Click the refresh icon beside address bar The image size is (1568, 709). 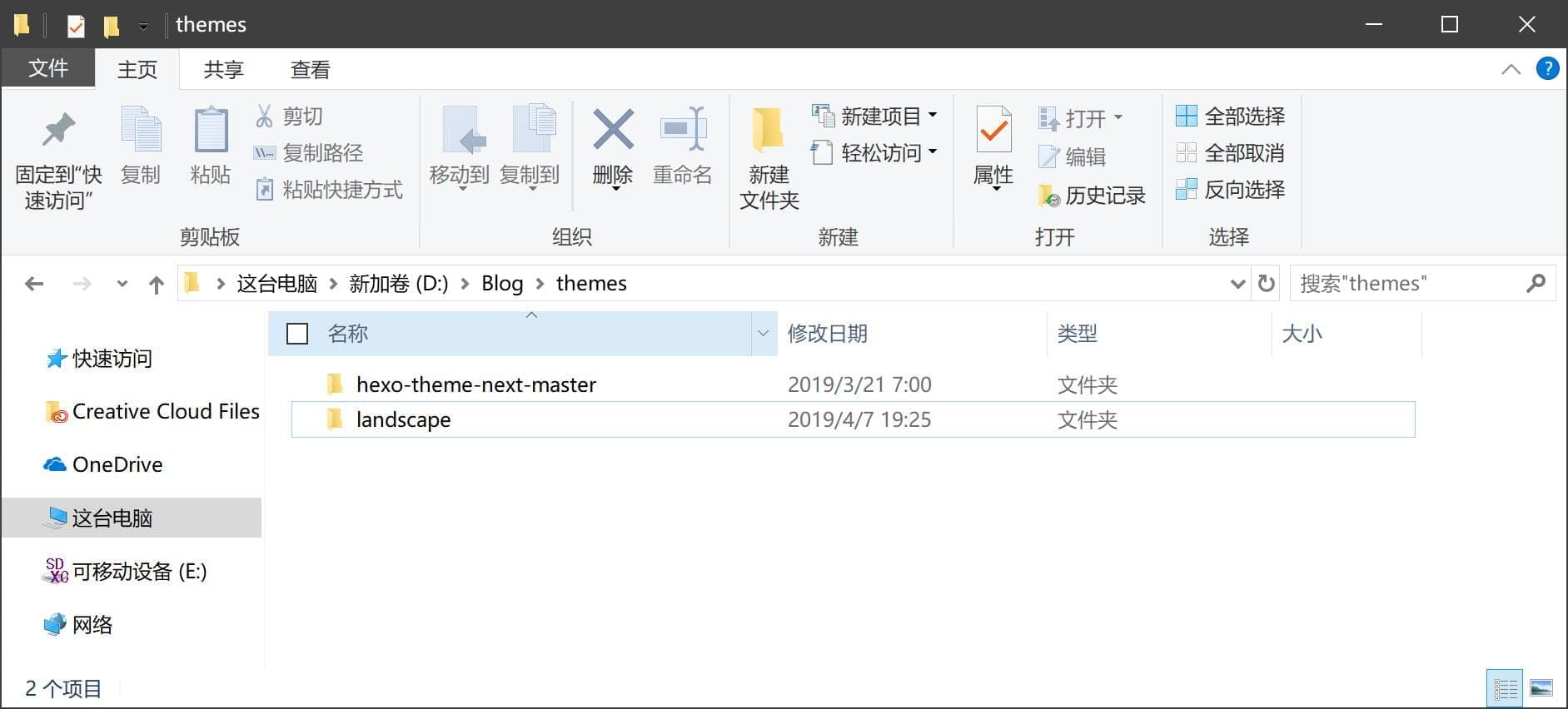click(1267, 284)
